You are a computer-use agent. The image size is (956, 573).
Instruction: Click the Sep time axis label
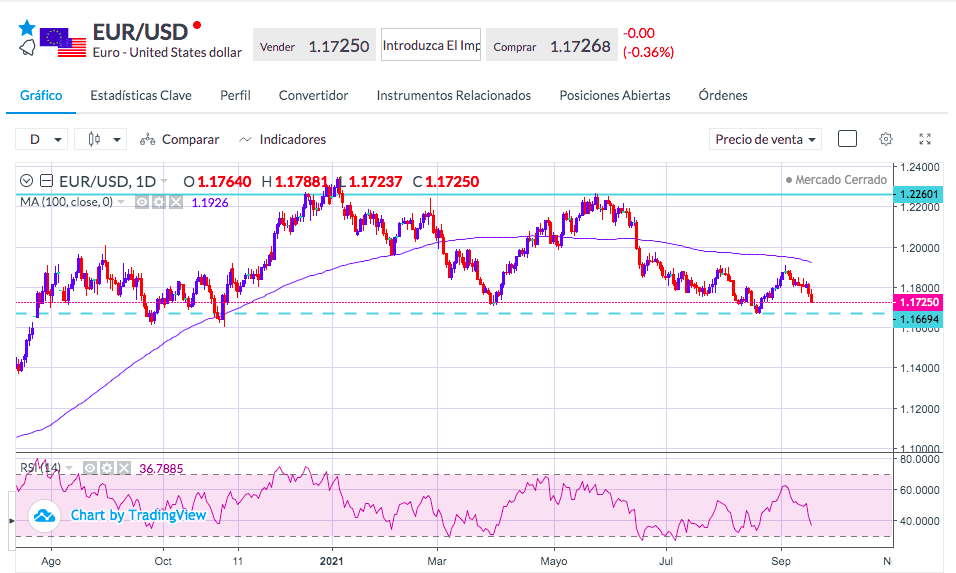pyautogui.click(x=781, y=561)
